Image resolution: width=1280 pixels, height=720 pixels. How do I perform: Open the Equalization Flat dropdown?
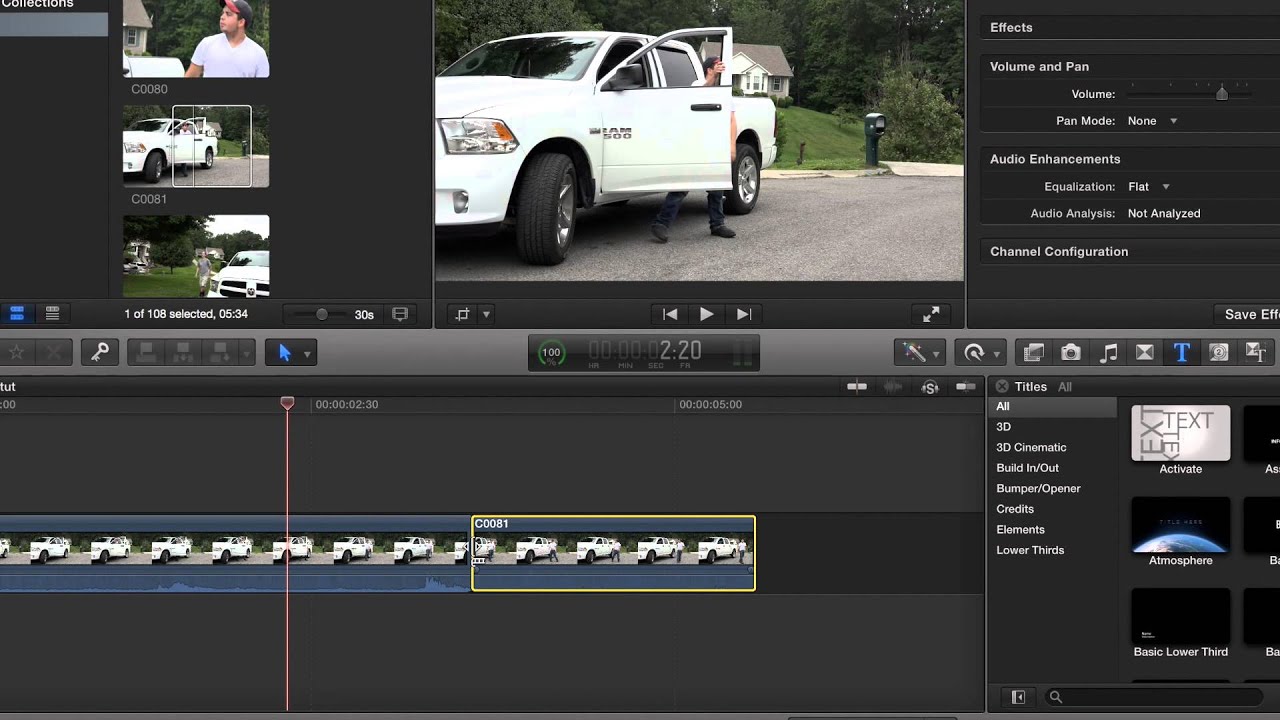click(1148, 187)
